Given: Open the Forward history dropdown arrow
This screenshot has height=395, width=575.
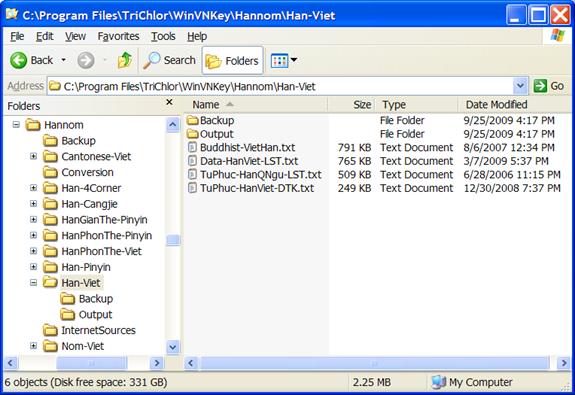Looking at the screenshot, I should (x=105, y=60).
